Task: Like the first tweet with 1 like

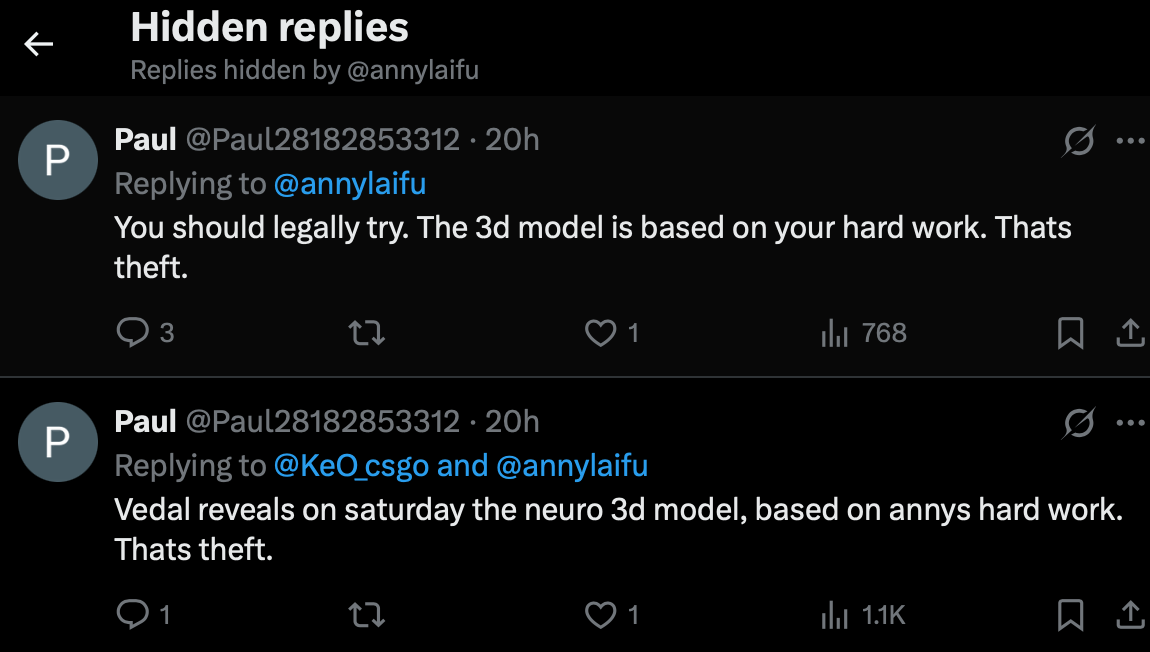Action: 600,332
